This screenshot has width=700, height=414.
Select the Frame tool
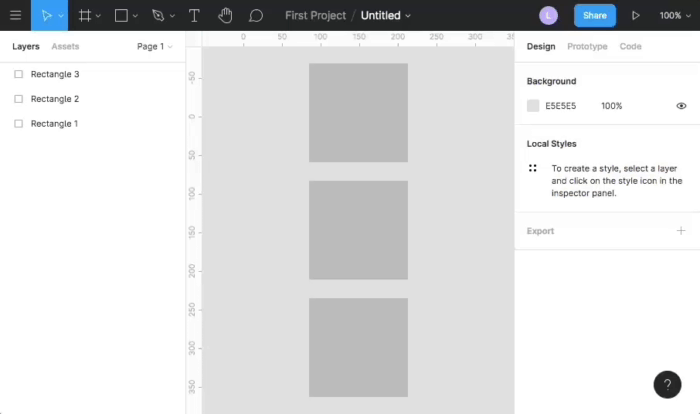click(x=85, y=15)
